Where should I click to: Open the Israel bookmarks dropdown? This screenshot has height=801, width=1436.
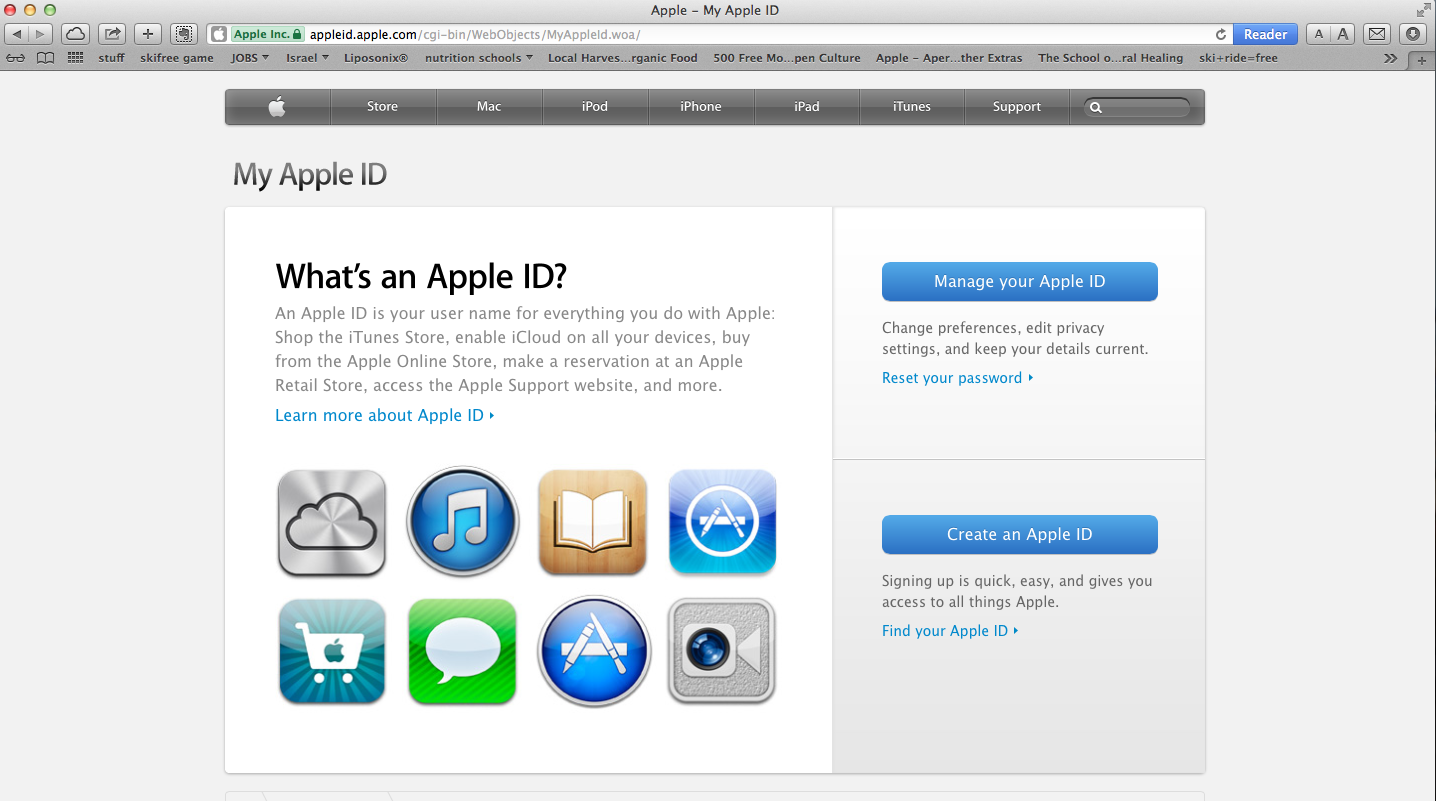click(x=306, y=58)
